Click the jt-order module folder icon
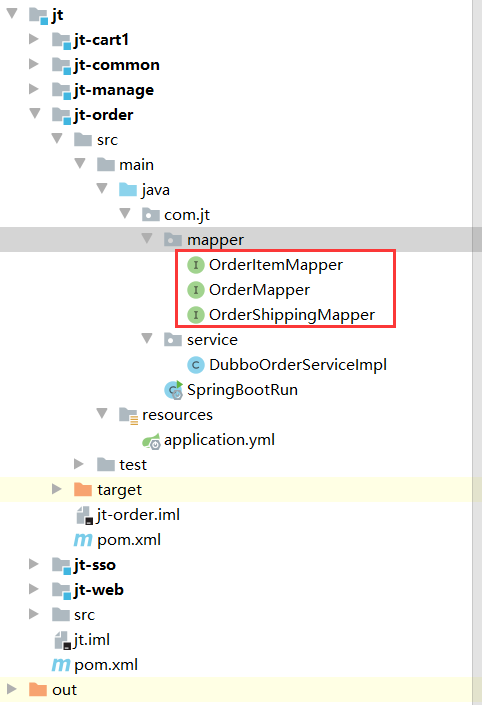 point(61,116)
